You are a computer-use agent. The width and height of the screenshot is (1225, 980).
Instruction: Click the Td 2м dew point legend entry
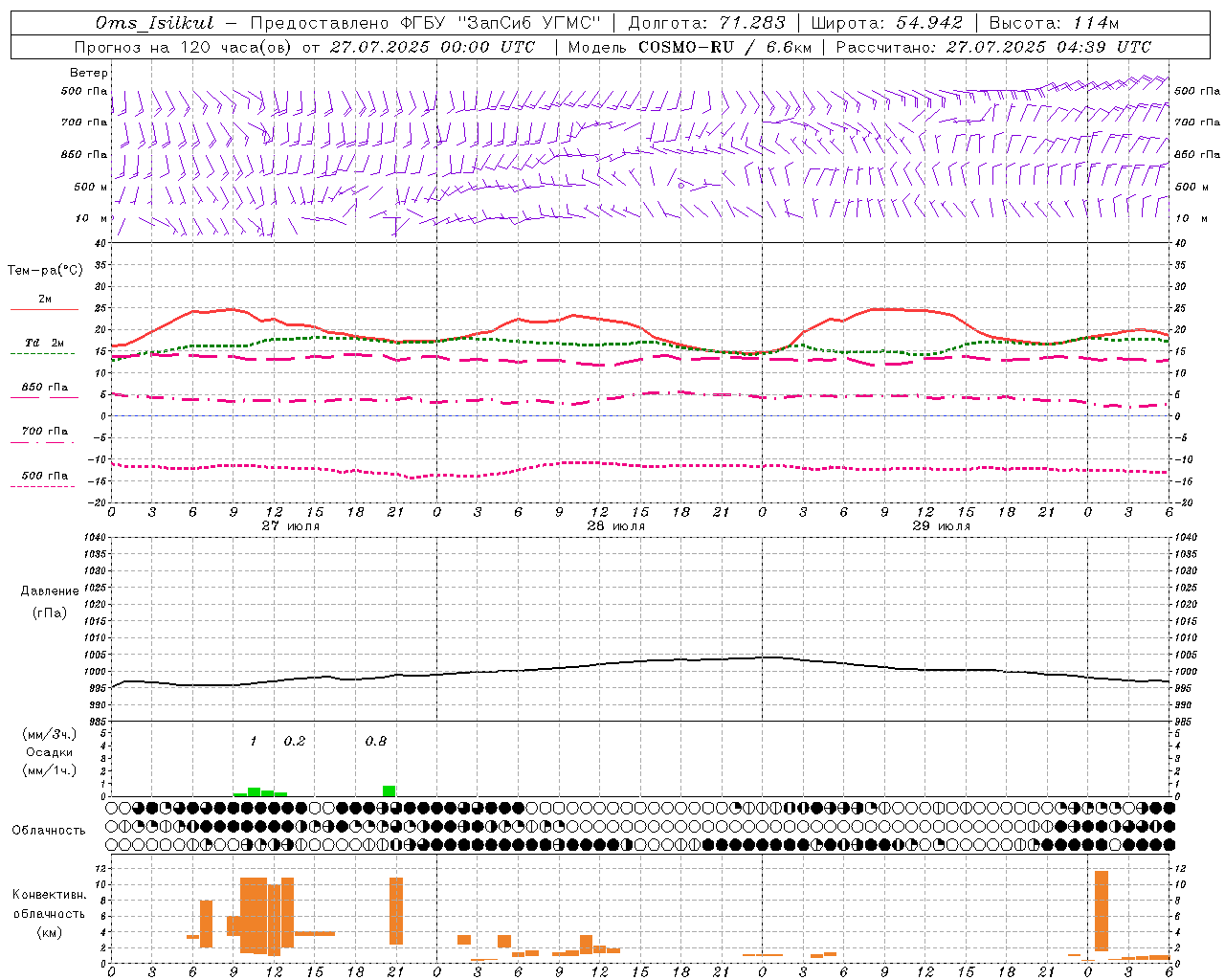(x=45, y=343)
